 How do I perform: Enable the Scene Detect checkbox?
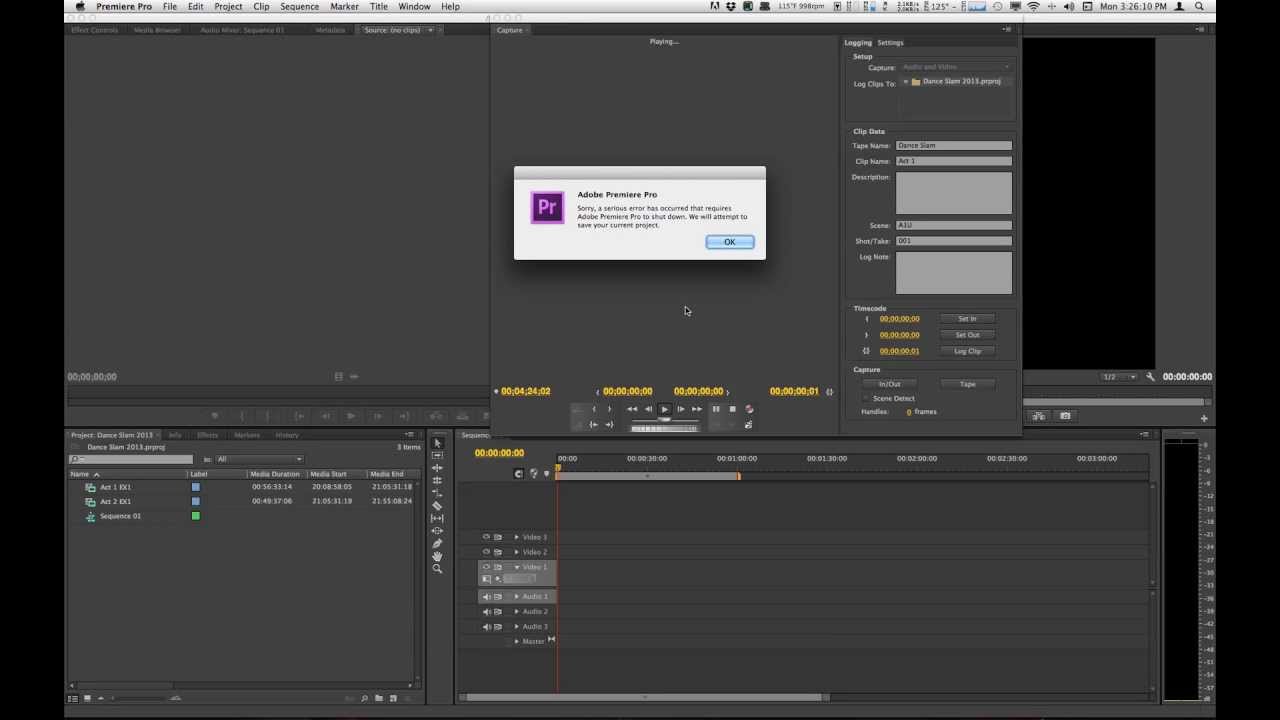(x=866, y=398)
